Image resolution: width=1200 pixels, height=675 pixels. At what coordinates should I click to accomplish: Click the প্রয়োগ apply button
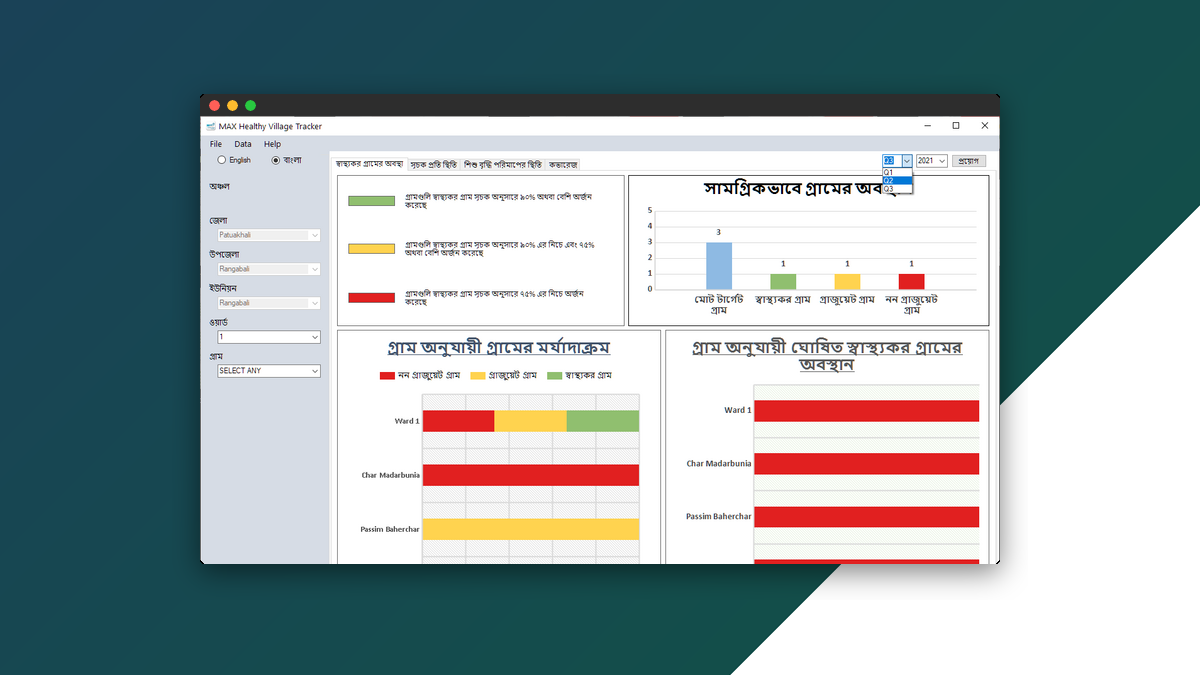(969, 161)
